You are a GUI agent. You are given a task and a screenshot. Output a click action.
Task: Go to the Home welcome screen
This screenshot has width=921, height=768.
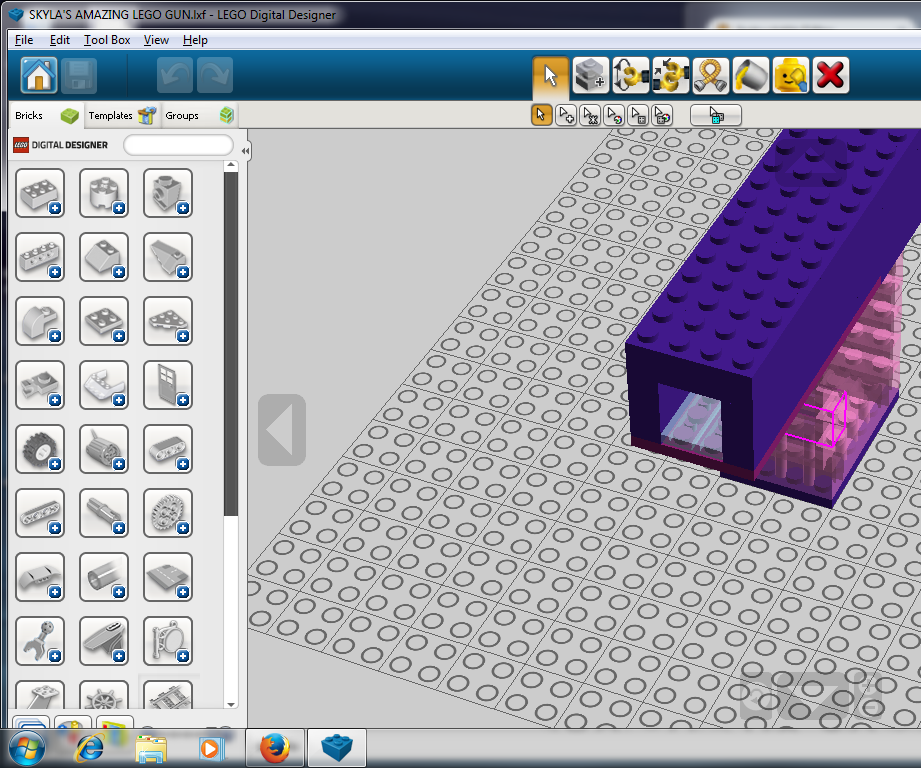[x=39, y=75]
